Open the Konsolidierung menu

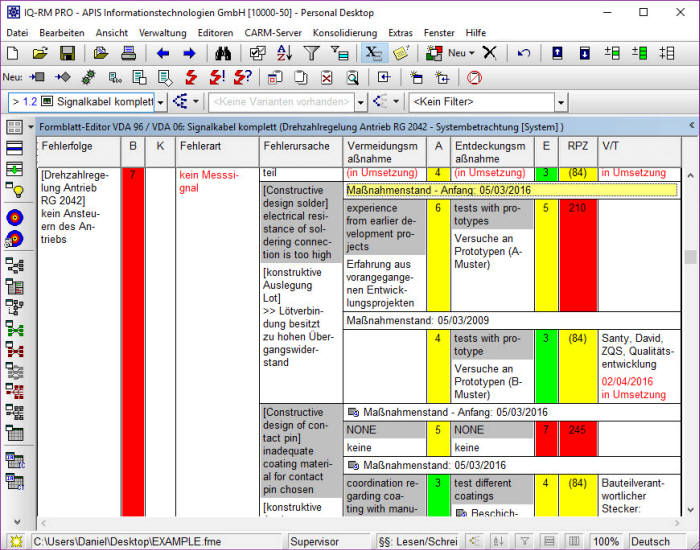345,33
